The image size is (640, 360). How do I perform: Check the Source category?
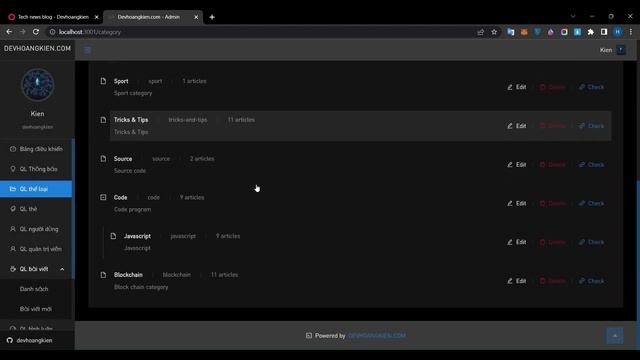click(x=591, y=164)
